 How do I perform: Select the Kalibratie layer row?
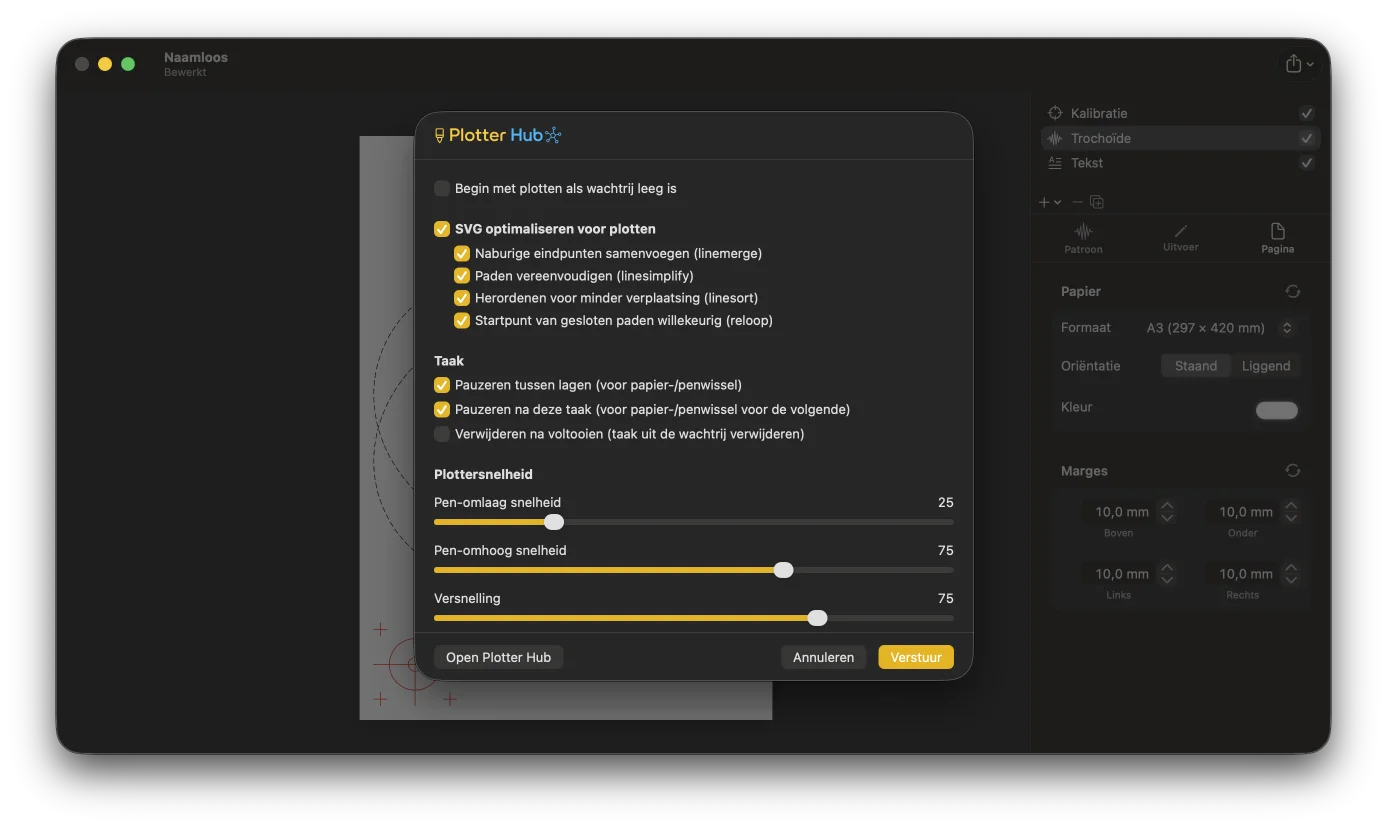(x=1181, y=113)
